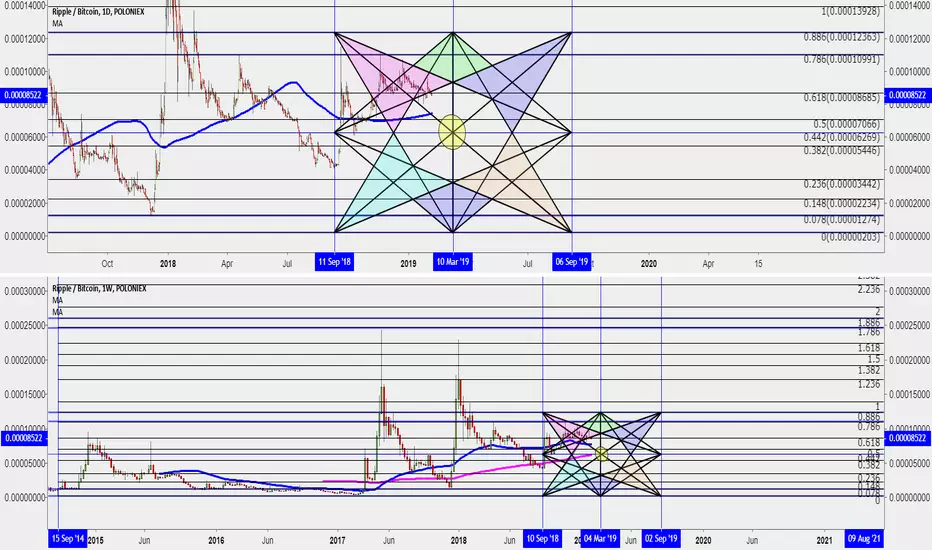This screenshot has width=932, height=550.
Task: Click '0.00012000' on the 1D left price axis
Action: [24, 39]
